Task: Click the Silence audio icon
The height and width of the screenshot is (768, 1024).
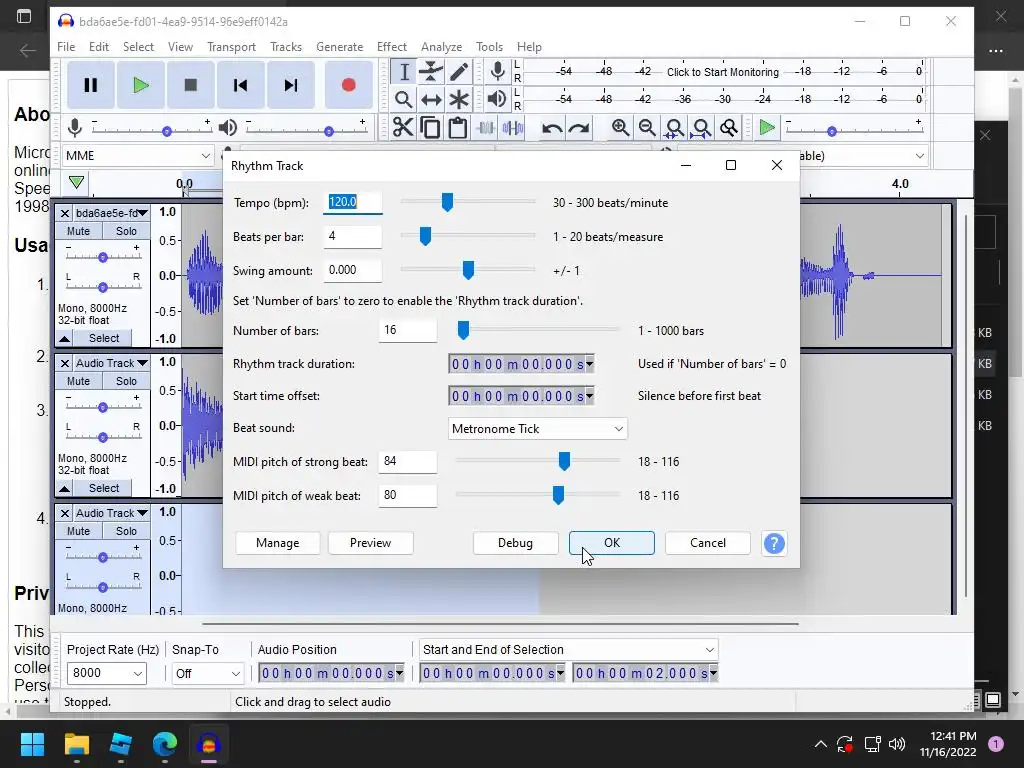Action: pyautogui.click(x=513, y=127)
